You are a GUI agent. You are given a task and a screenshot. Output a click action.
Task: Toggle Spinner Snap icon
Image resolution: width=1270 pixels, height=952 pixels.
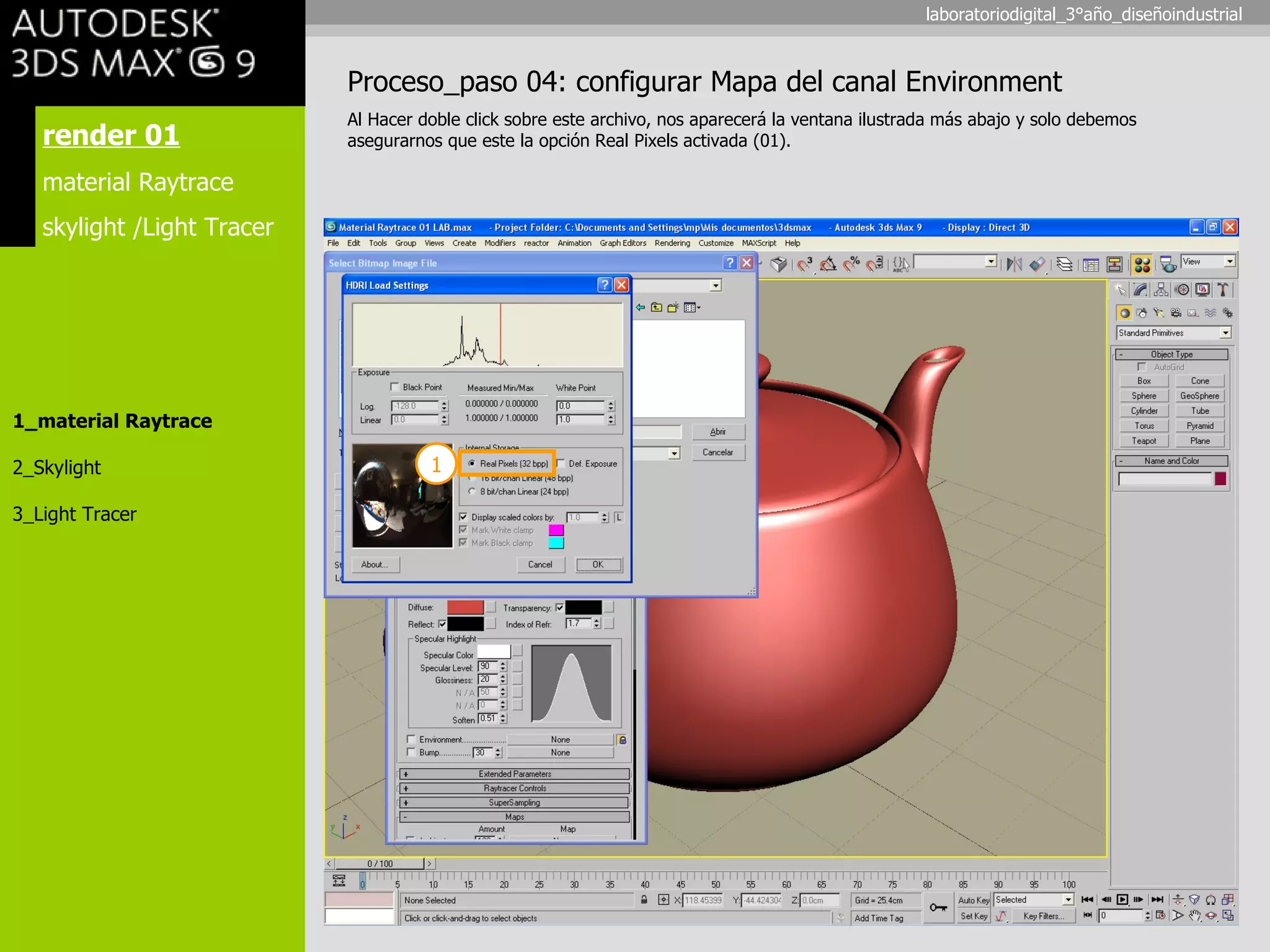point(874,265)
